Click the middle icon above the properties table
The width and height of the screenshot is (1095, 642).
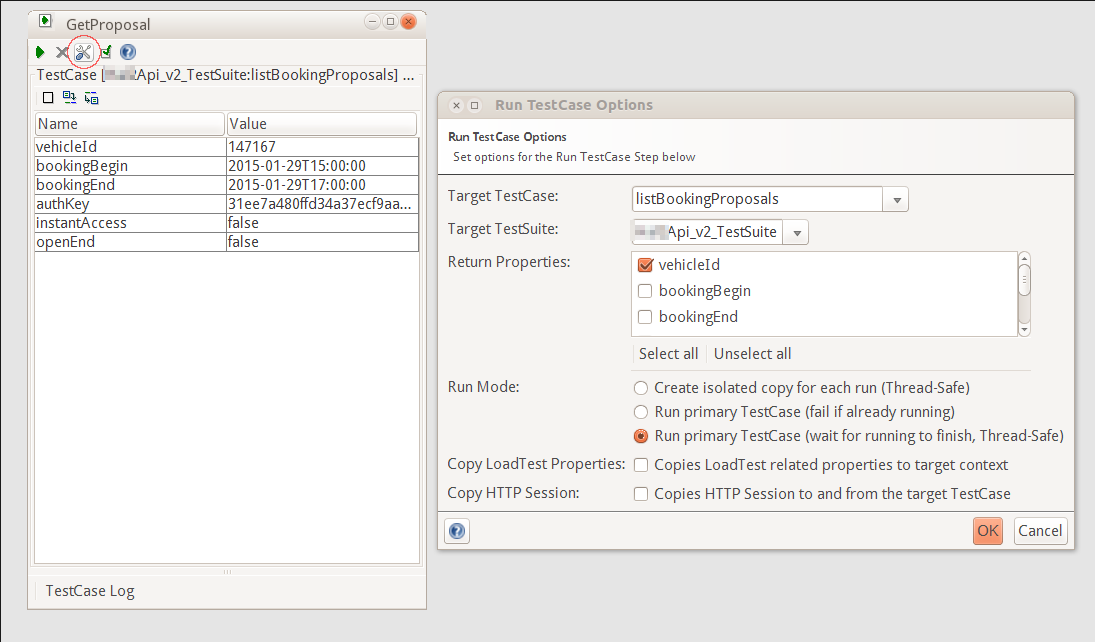[69, 97]
